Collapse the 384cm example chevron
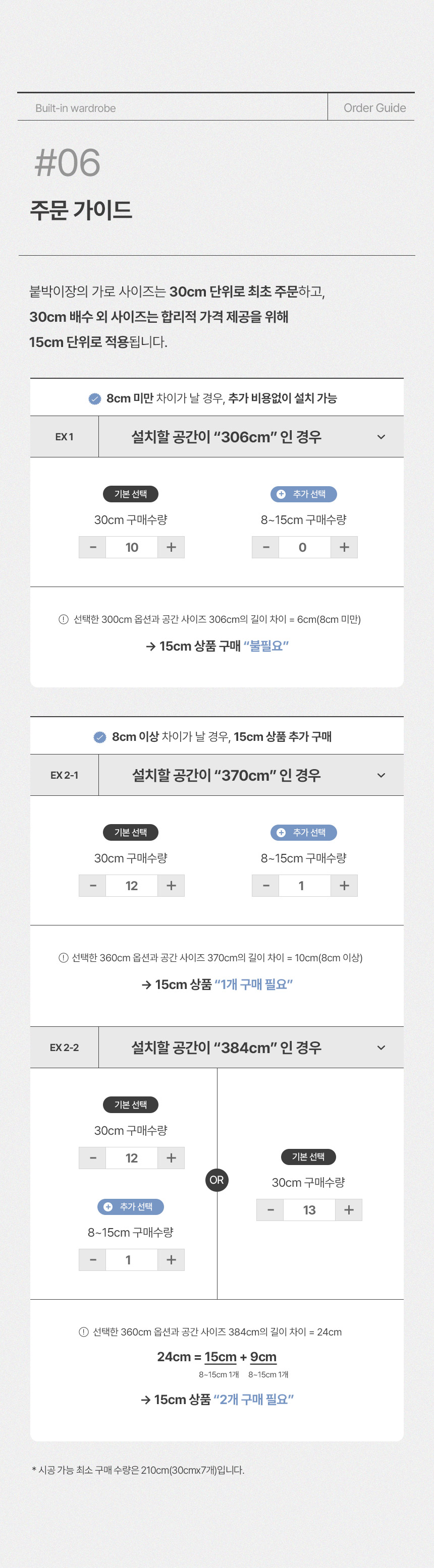The height and width of the screenshot is (1568, 434). pos(381,1048)
